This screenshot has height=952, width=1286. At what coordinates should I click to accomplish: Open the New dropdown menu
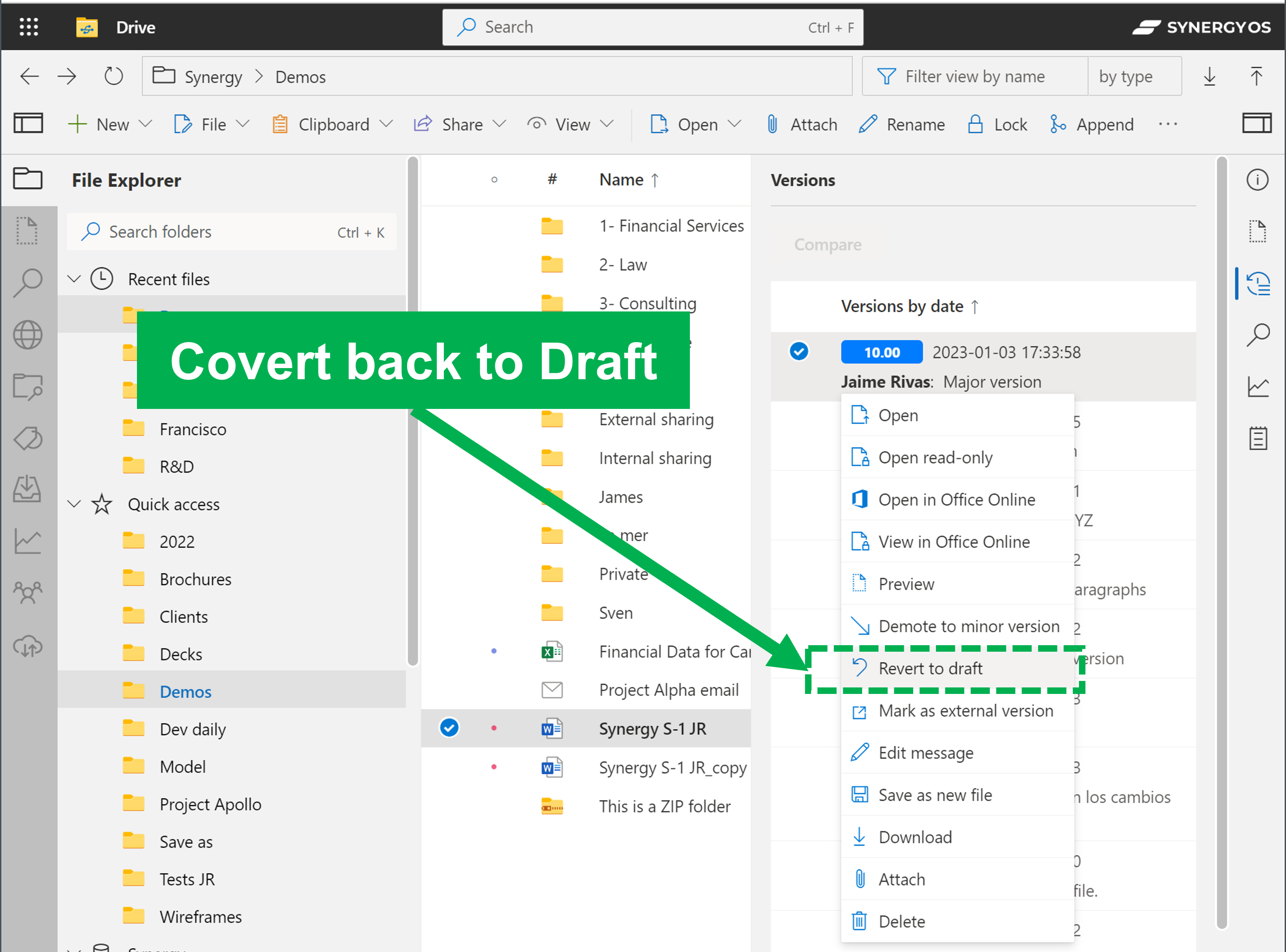110,124
